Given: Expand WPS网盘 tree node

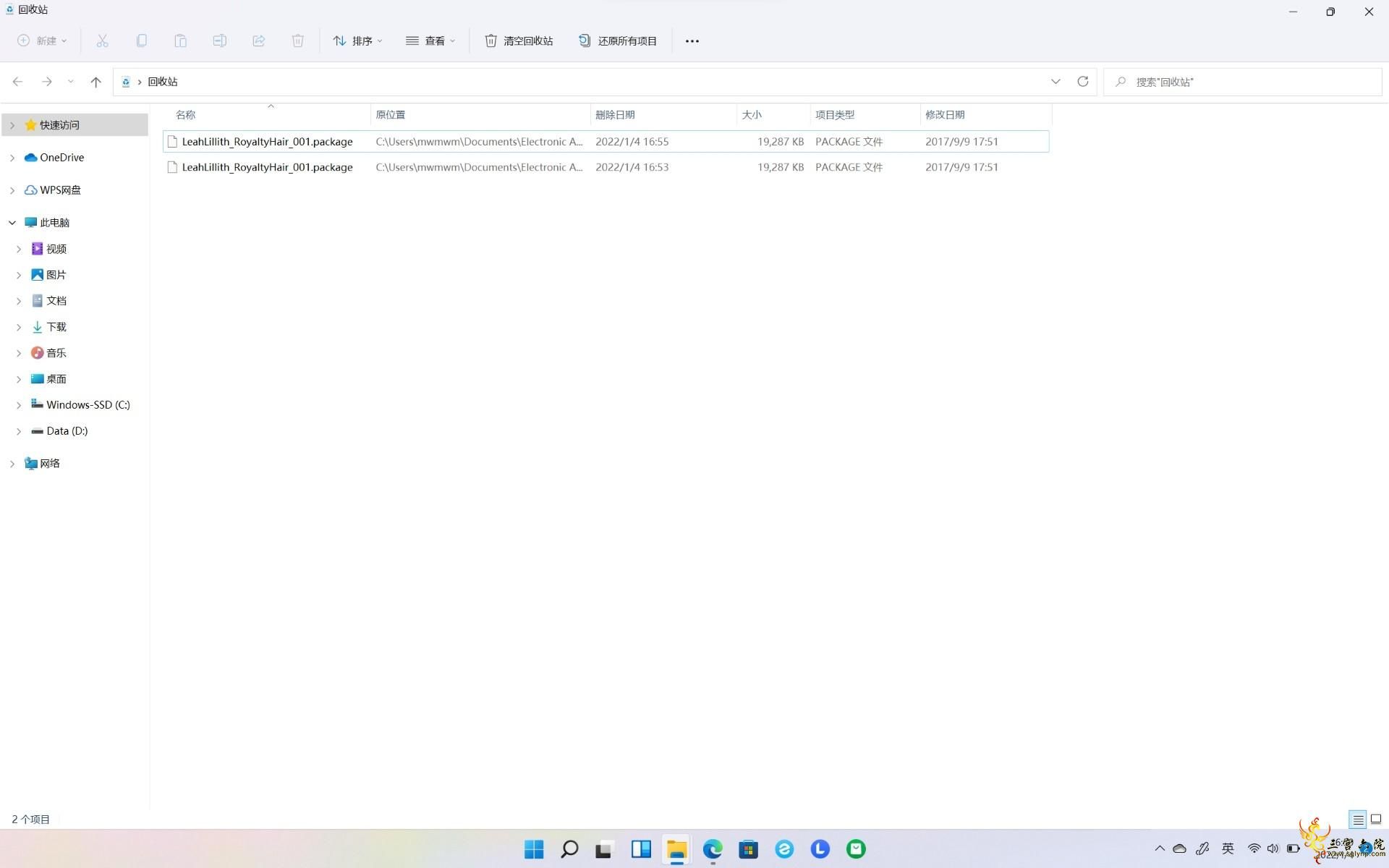Looking at the screenshot, I should pos(12,190).
